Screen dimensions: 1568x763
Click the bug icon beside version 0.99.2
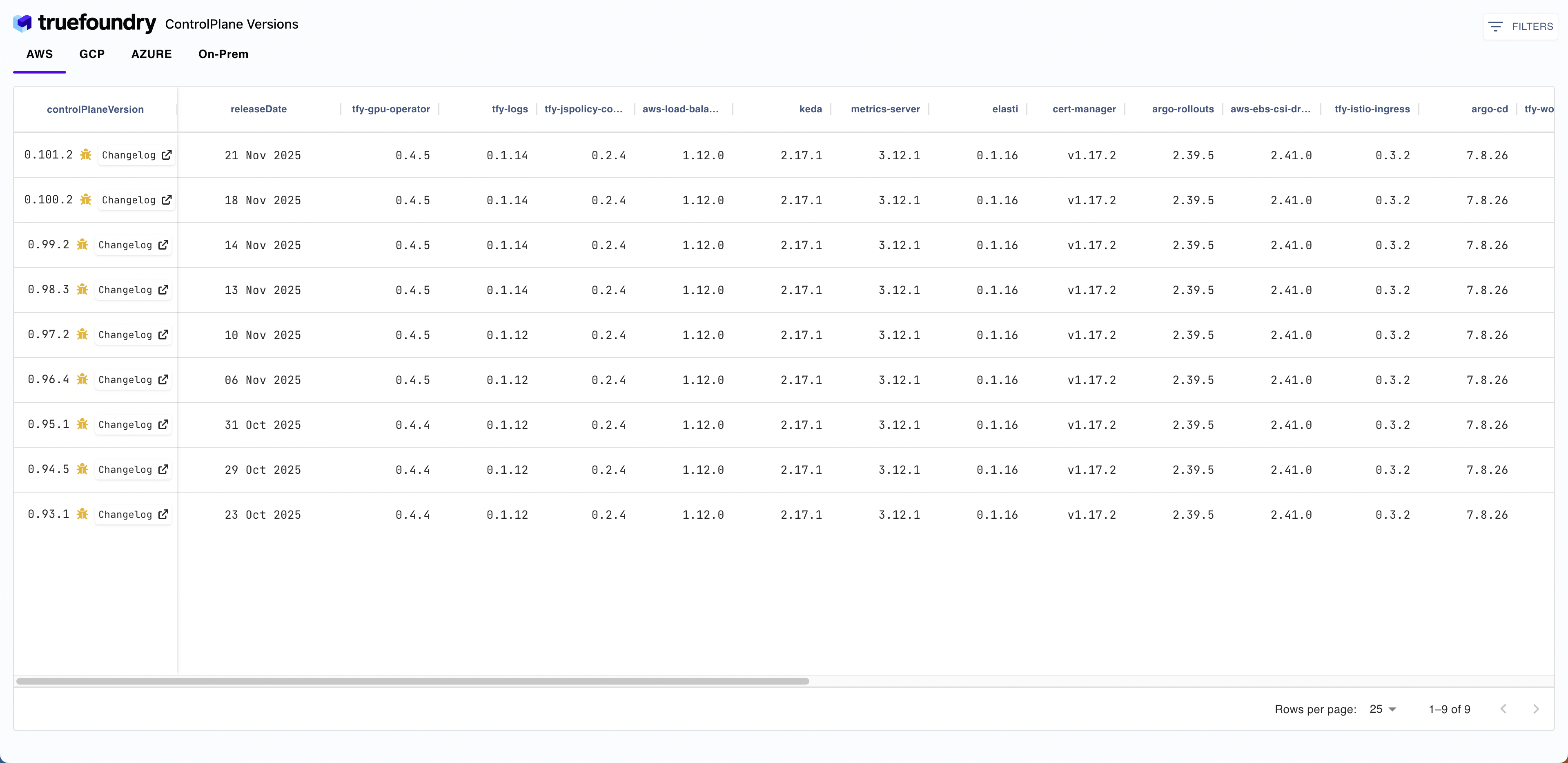tap(82, 245)
